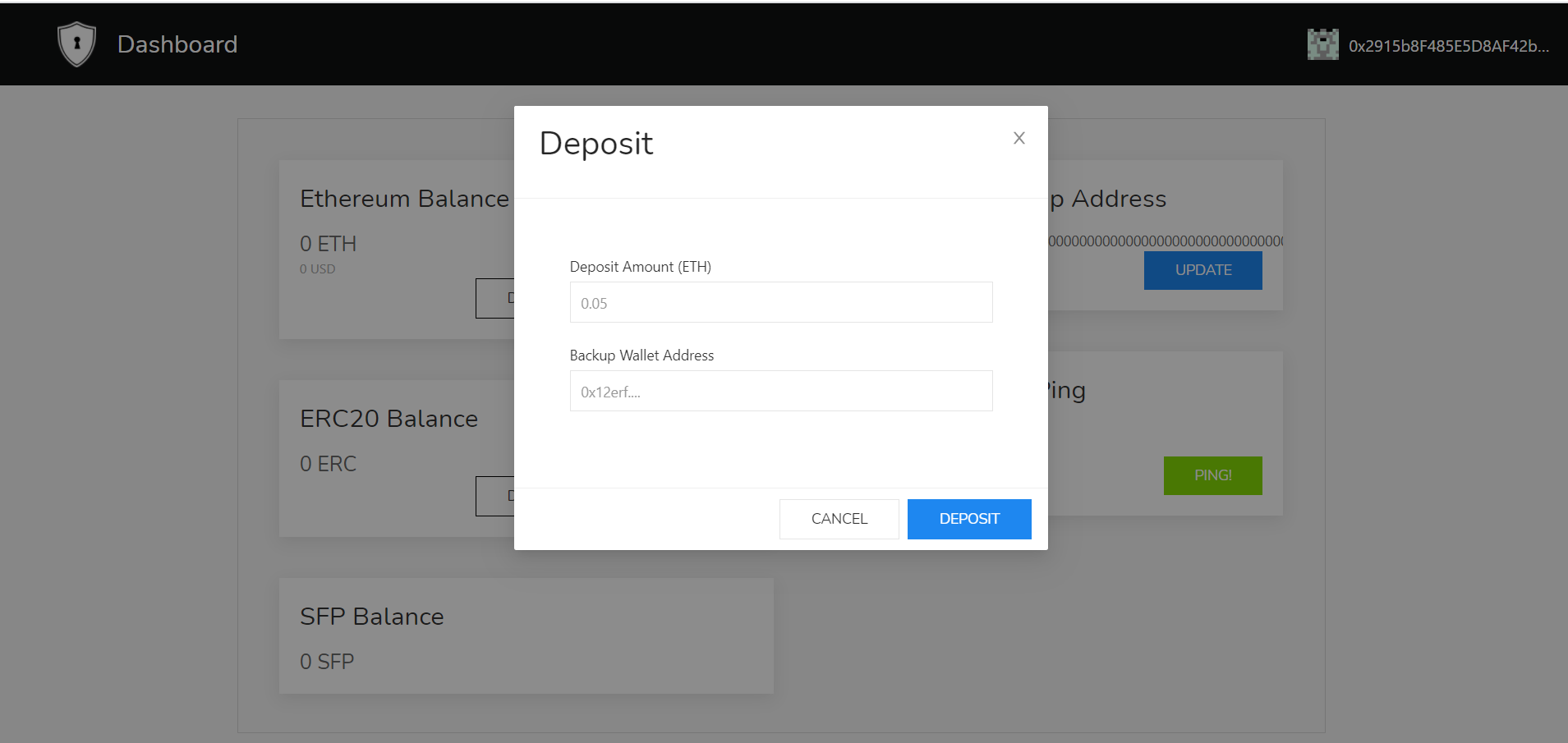The height and width of the screenshot is (743, 1568).
Task: Click the partially hidden Ethereum card button
Action: coord(495,299)
